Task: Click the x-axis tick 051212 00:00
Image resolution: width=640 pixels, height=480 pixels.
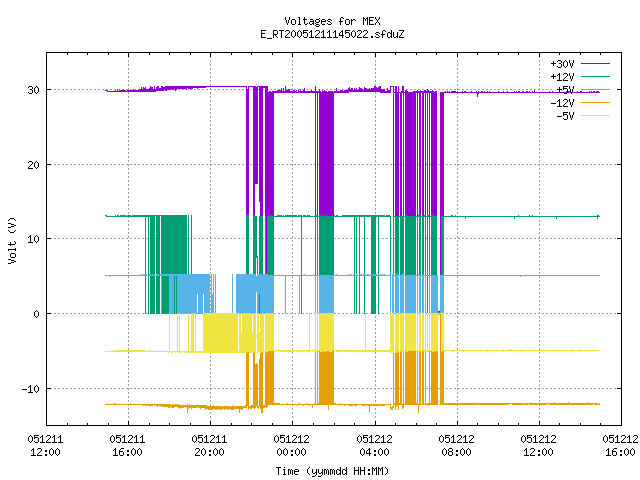Action: (291, 446)
